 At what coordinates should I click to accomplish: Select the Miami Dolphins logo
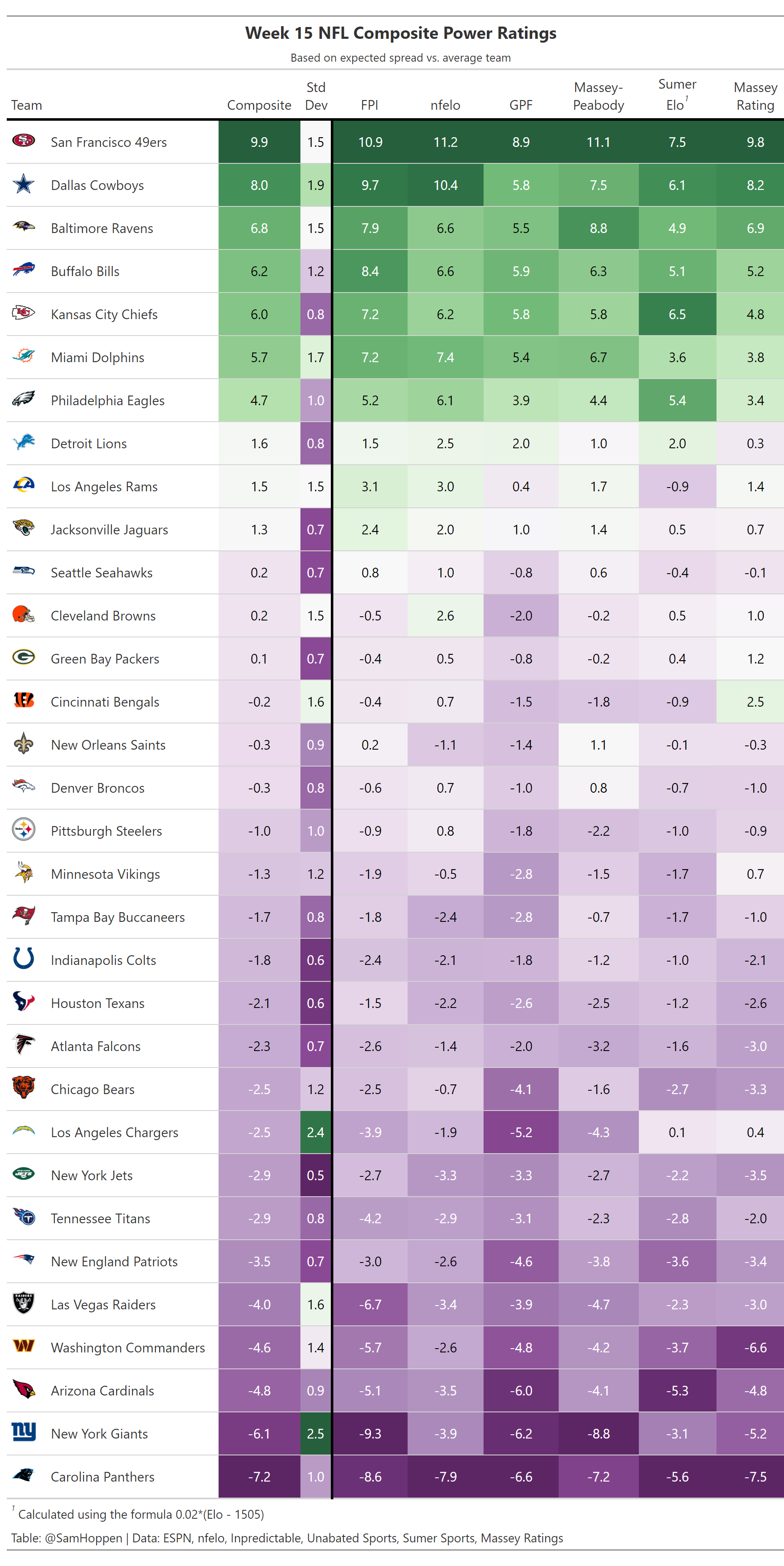point(24,357)
